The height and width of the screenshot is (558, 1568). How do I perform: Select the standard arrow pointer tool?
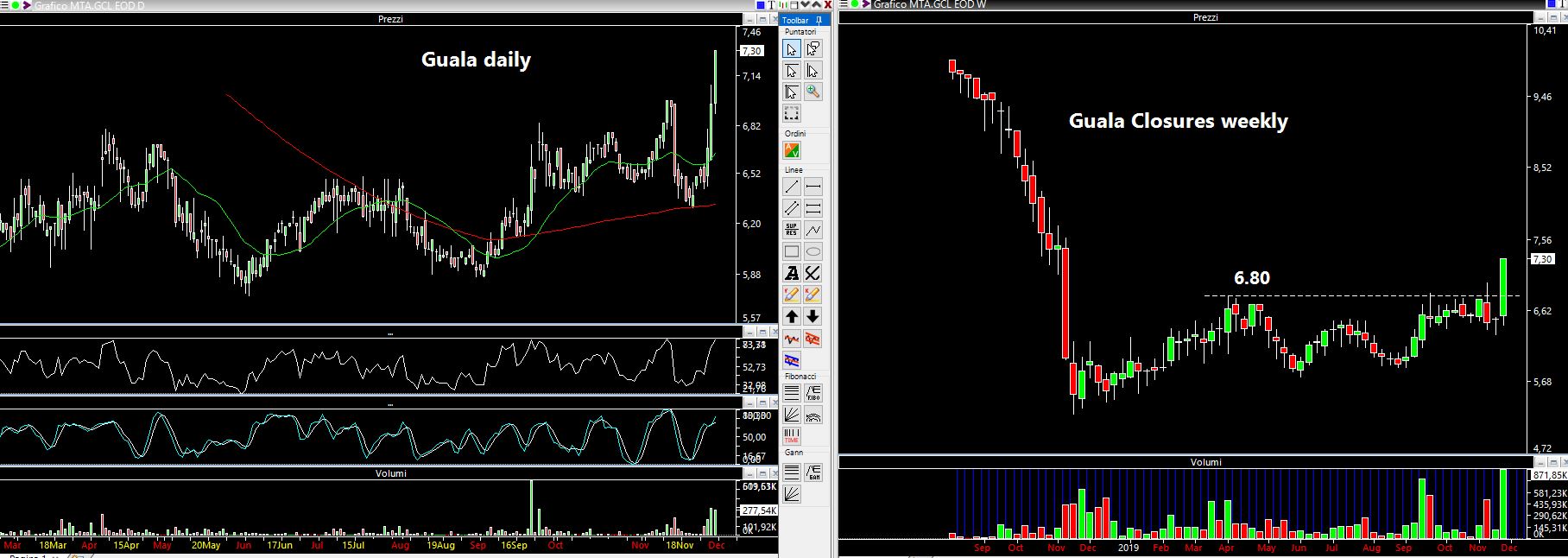tap(792, 49)
